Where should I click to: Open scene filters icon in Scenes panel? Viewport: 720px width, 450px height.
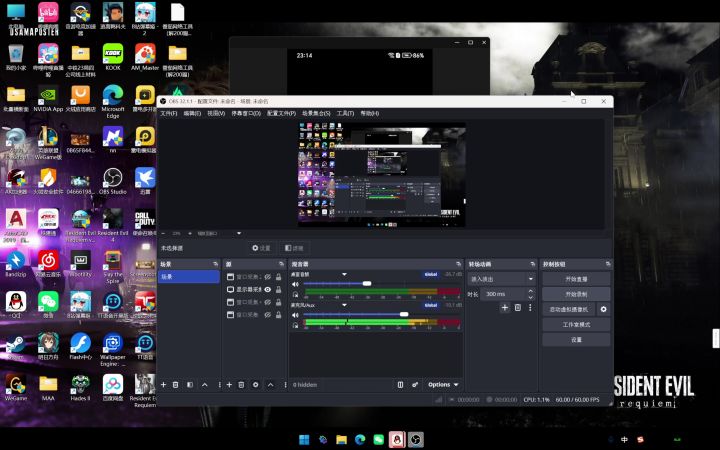pos(190,384)
